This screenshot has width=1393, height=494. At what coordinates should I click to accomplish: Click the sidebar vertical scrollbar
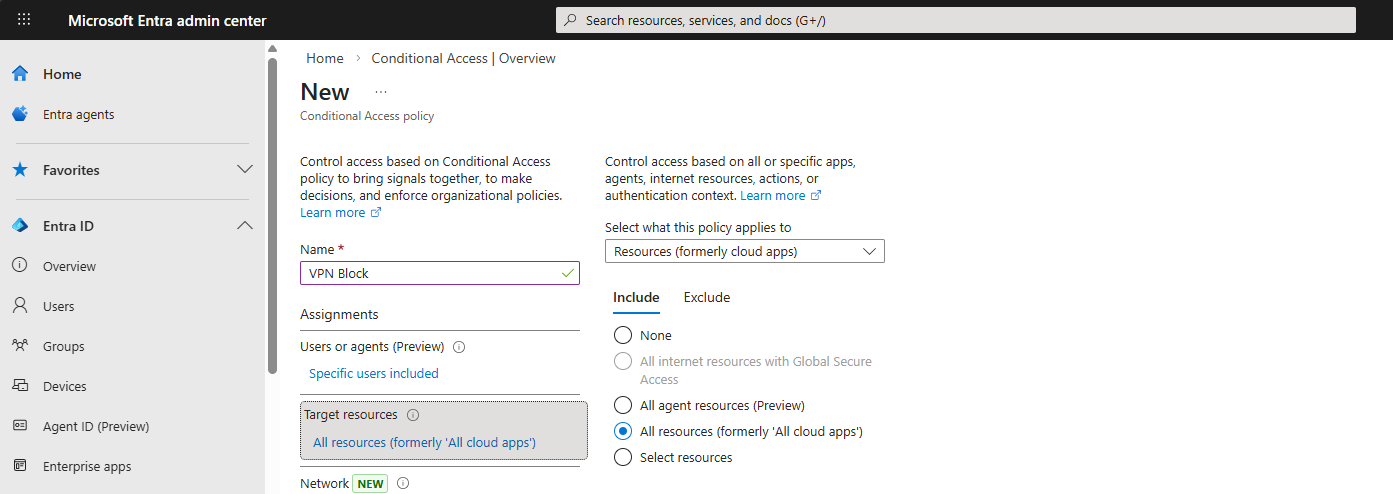tap(272, 215)
